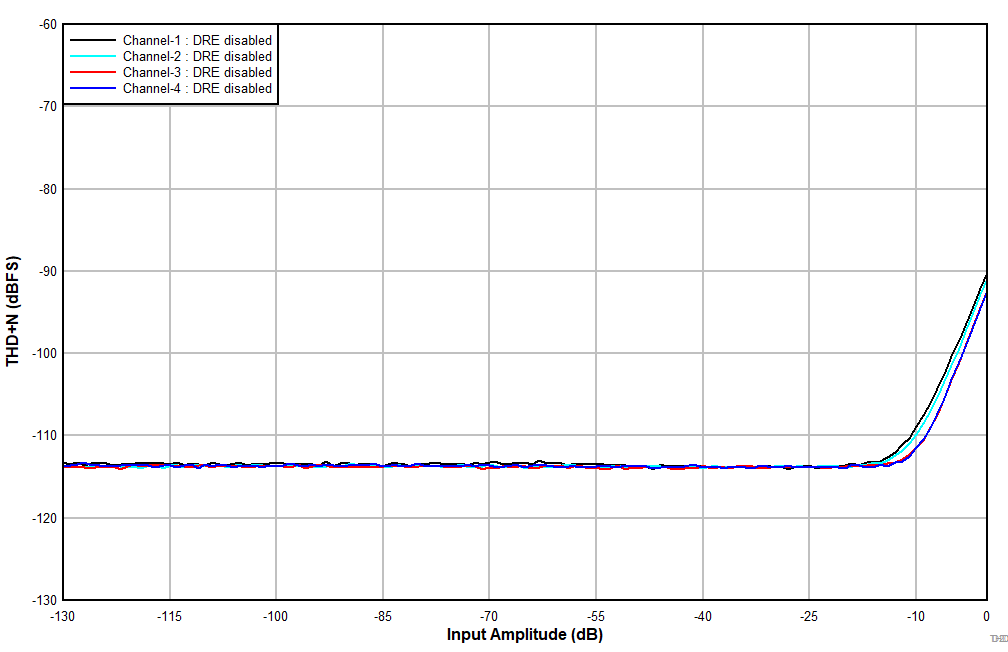The width and height of the screenshot is (1008, 652).
Task: Select the cyan Channel-2 legend line sample
Action: coord(92,56)
